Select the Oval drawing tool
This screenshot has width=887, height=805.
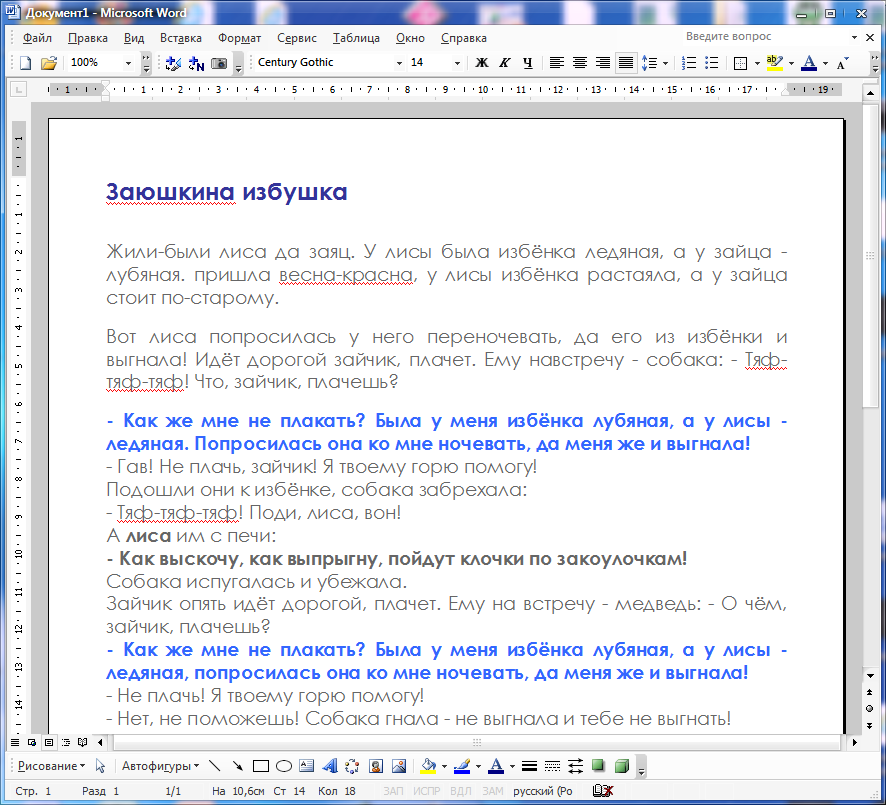(283, 766)
